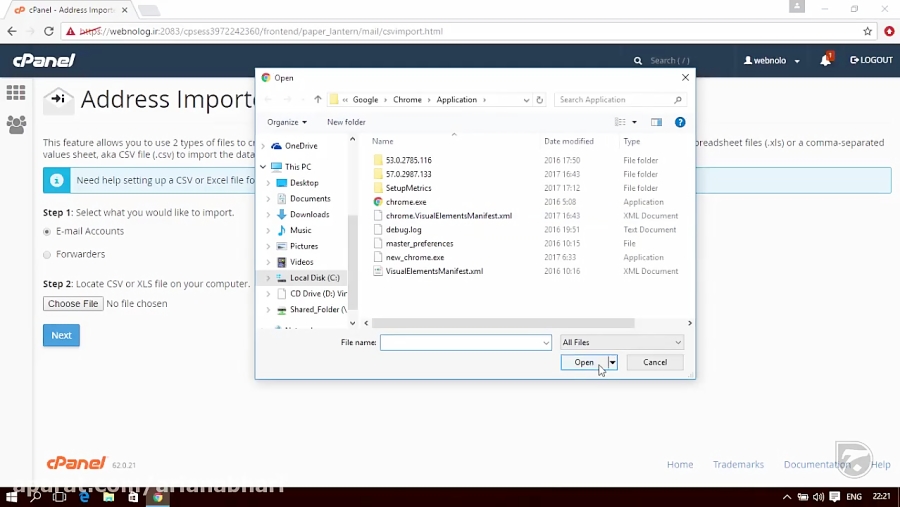The width and height of the screenshot is (900, 507).
Task: Select the 57.0.2987.133 folder
Action: (x=408, y=174)
